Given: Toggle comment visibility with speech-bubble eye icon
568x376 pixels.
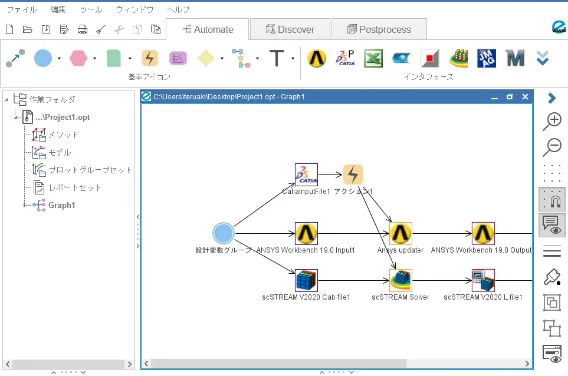Looking at the screenshot, I should [552, 225].
